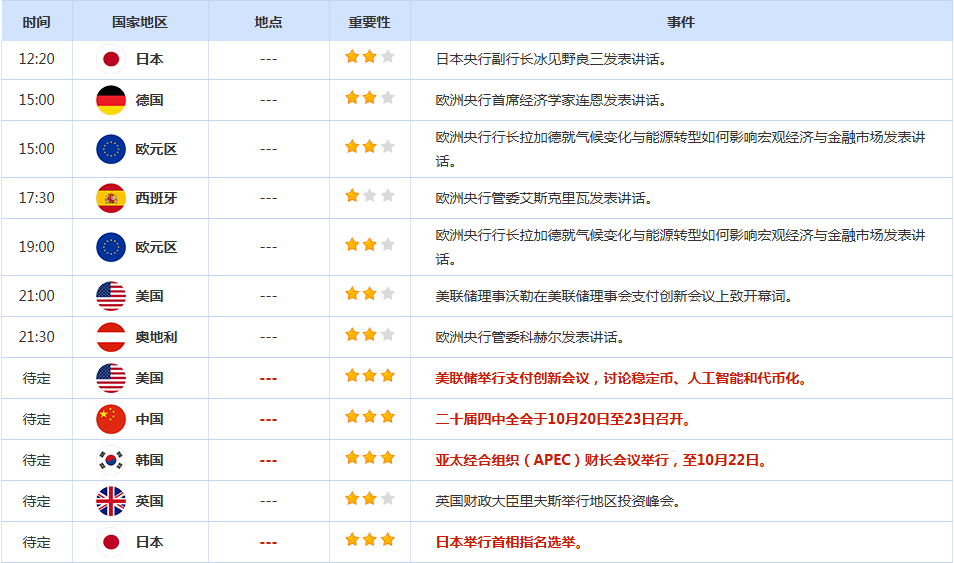Open the red APEC 财长会议 event text
This screenshot has height=563, width=954.
(602, 460)
